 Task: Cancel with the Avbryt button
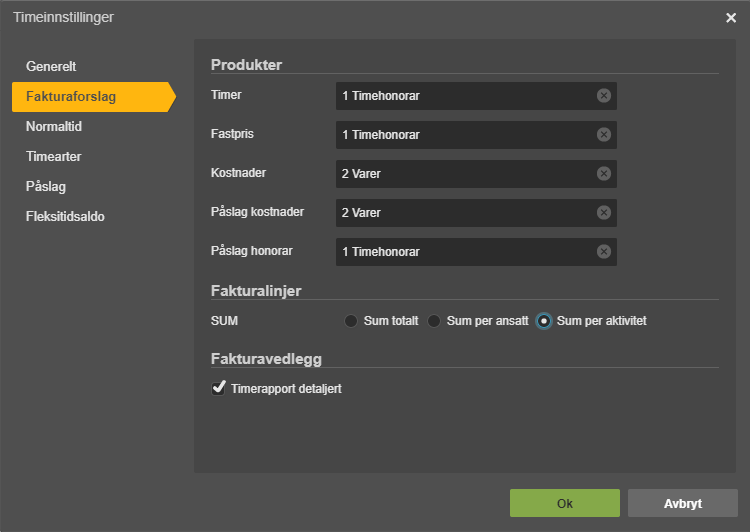click(x=683, y=503)
